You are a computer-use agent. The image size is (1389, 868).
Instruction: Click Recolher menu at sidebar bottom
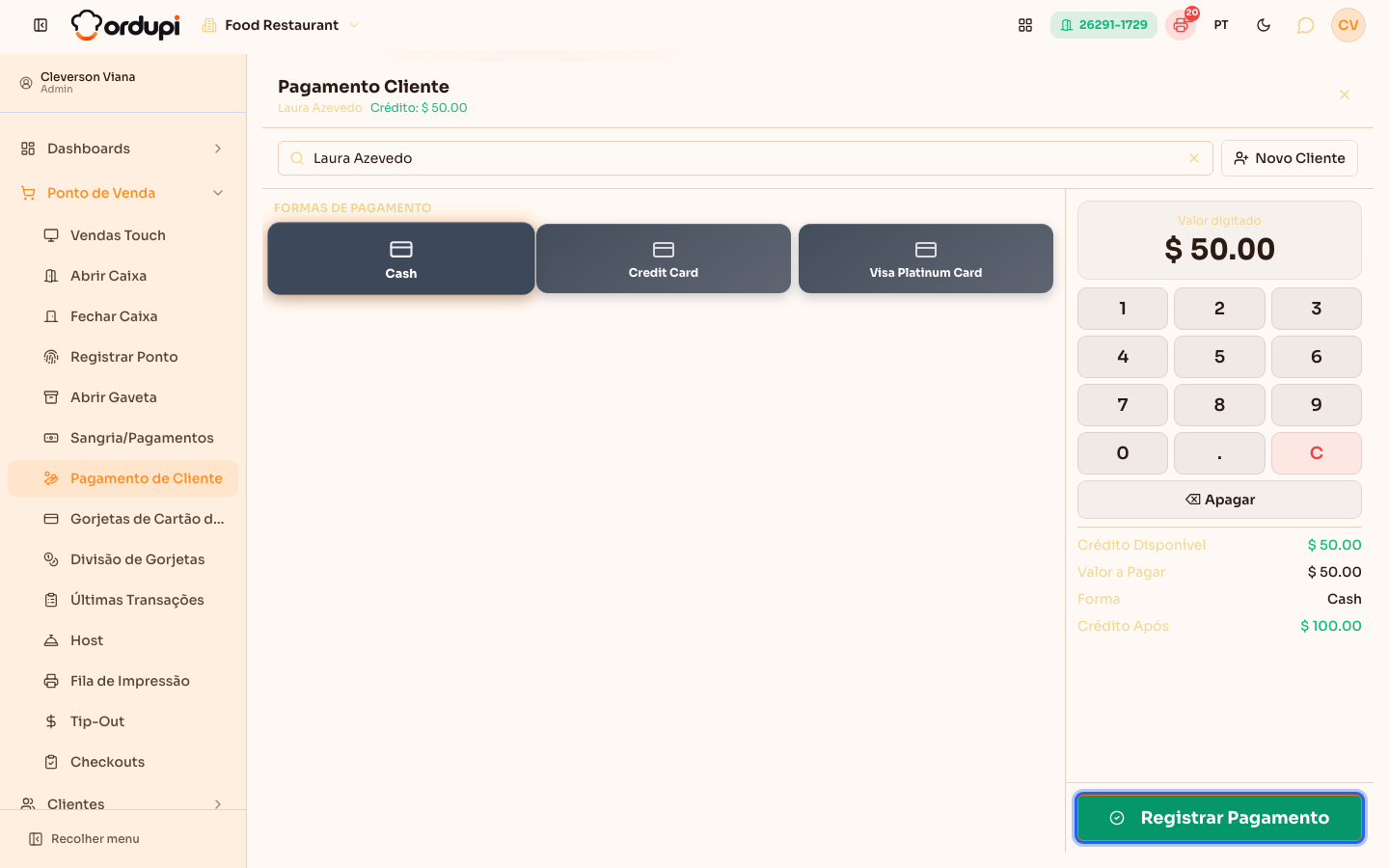click(x=84, y=839)
